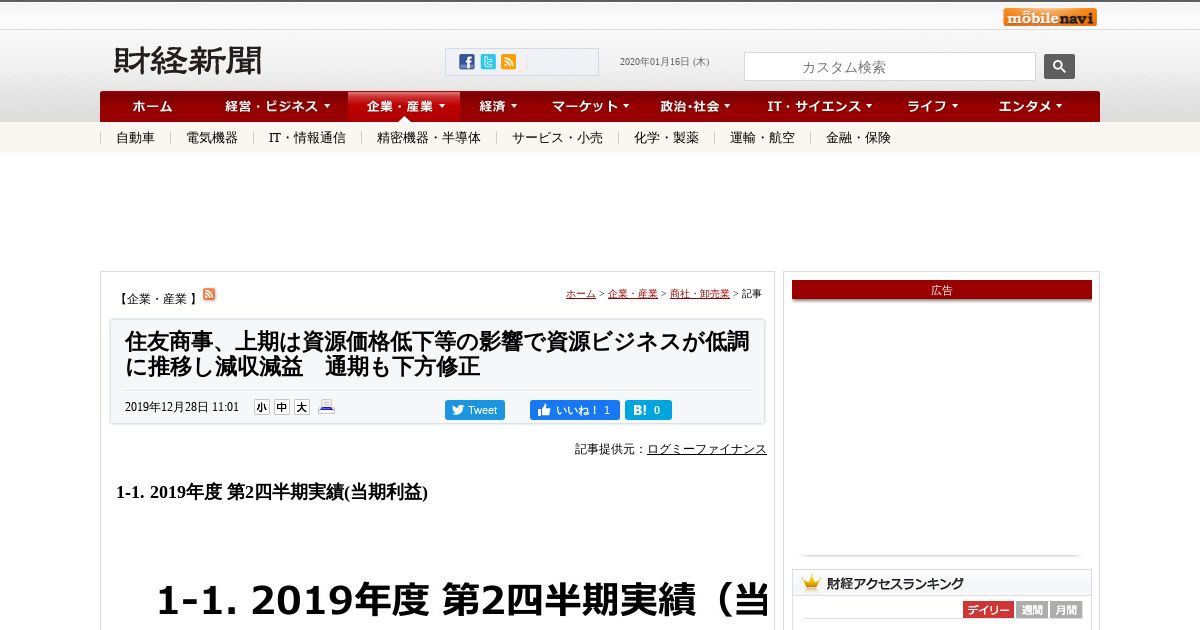Viewport: 1200px width, 630px height.
Task: Click the カスタム検索 search field
Action: point(890,67)
